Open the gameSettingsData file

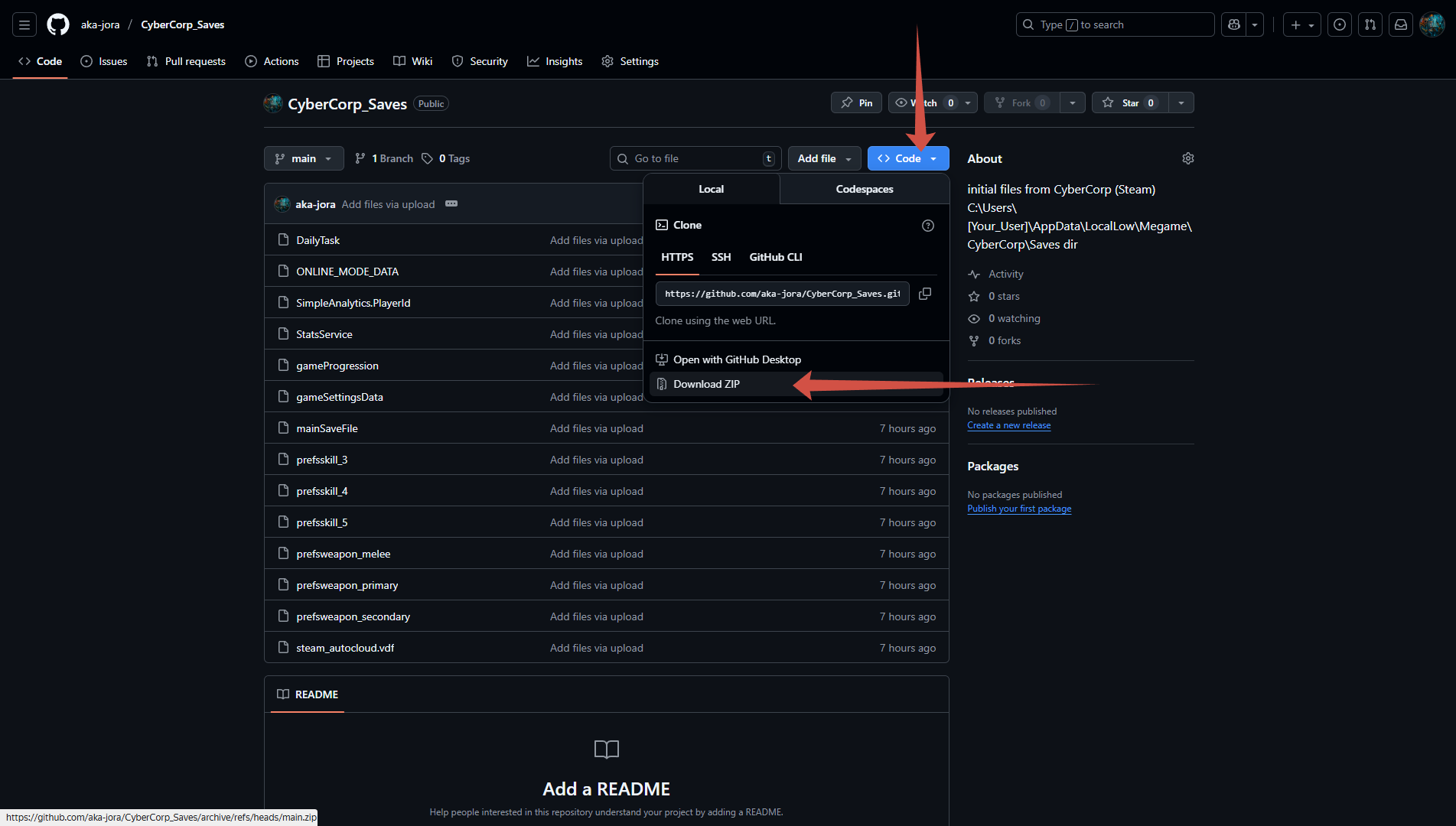(x=340, y=397)
